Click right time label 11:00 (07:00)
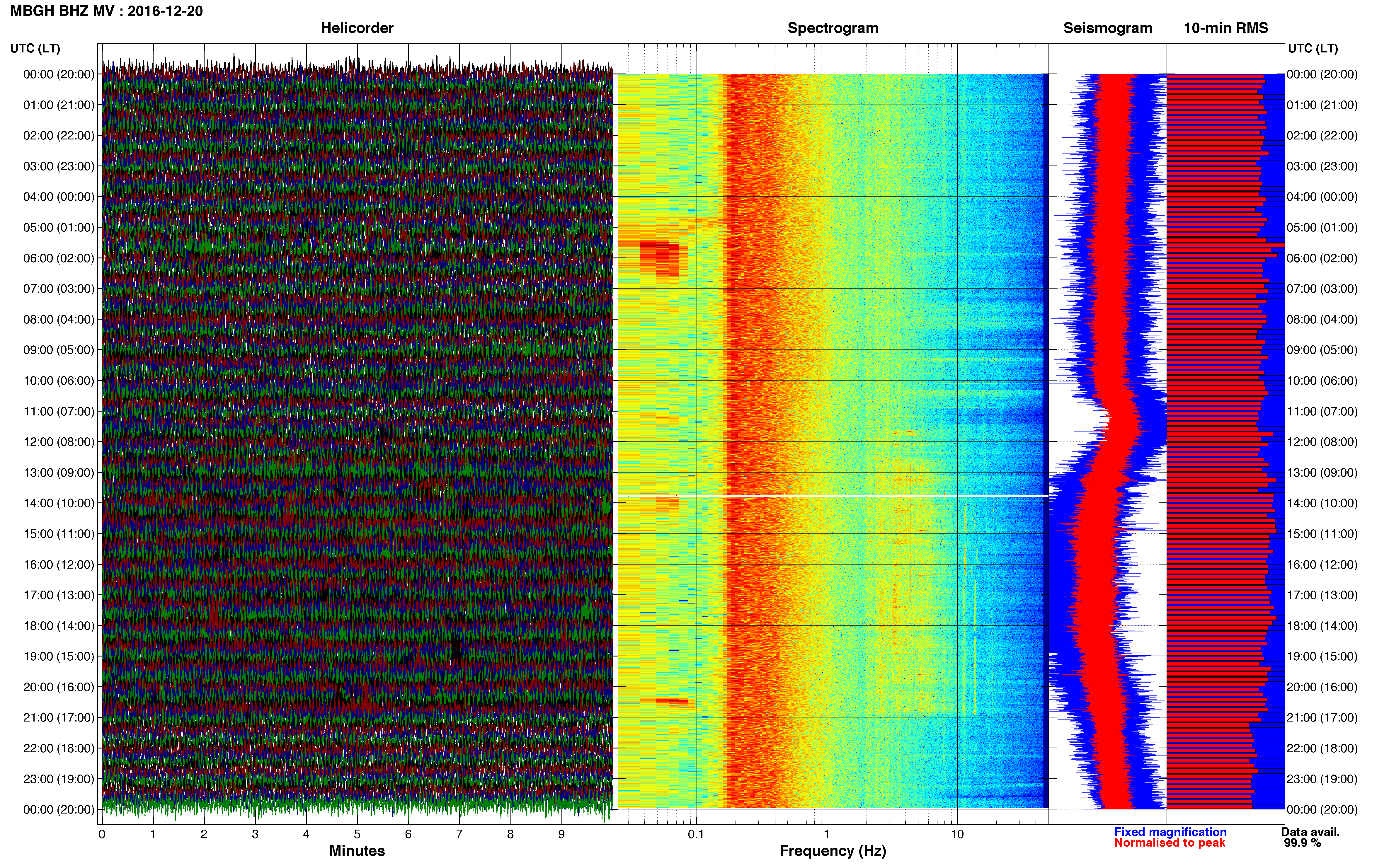Screen dimensions: 1389x868 (1322, 411)
